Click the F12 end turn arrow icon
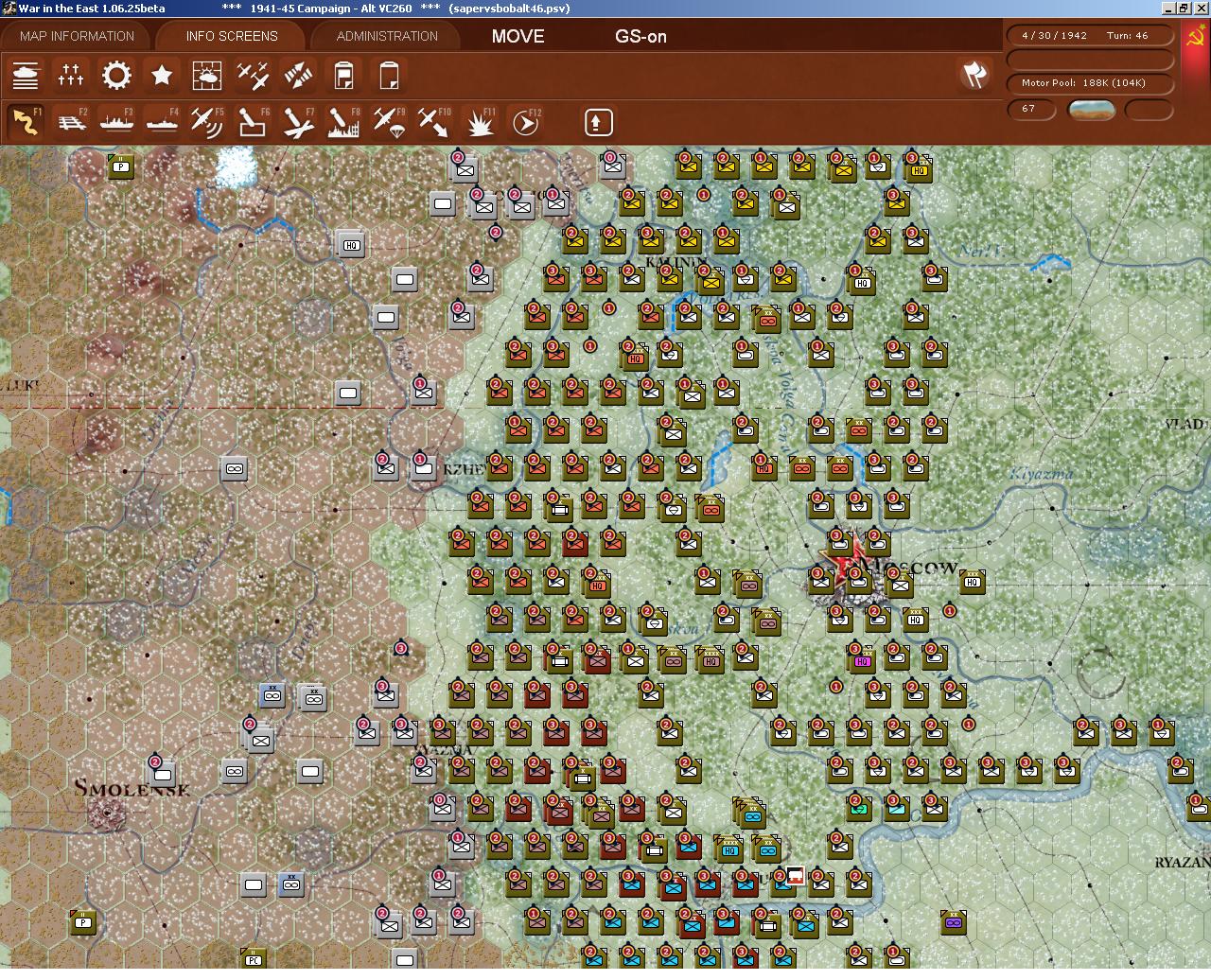The height and width of the screenshot is (980, 1211). (x=525, y=122)
